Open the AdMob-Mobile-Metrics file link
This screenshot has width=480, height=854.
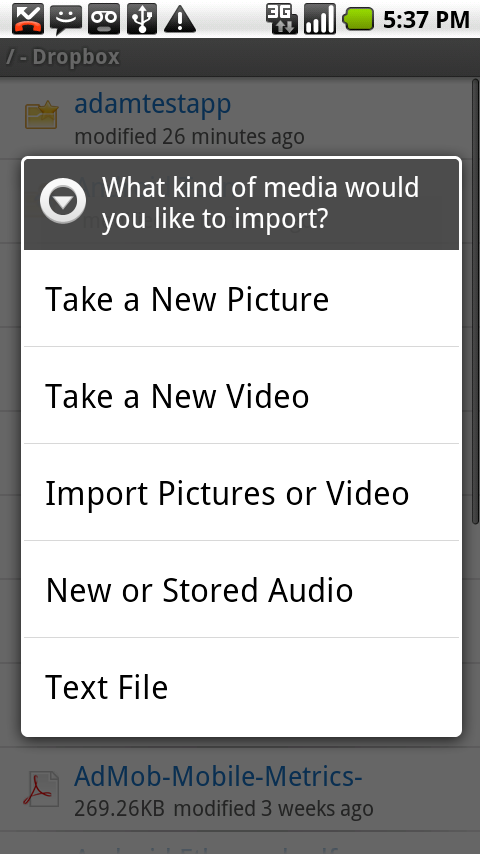(x=218, y=776)
